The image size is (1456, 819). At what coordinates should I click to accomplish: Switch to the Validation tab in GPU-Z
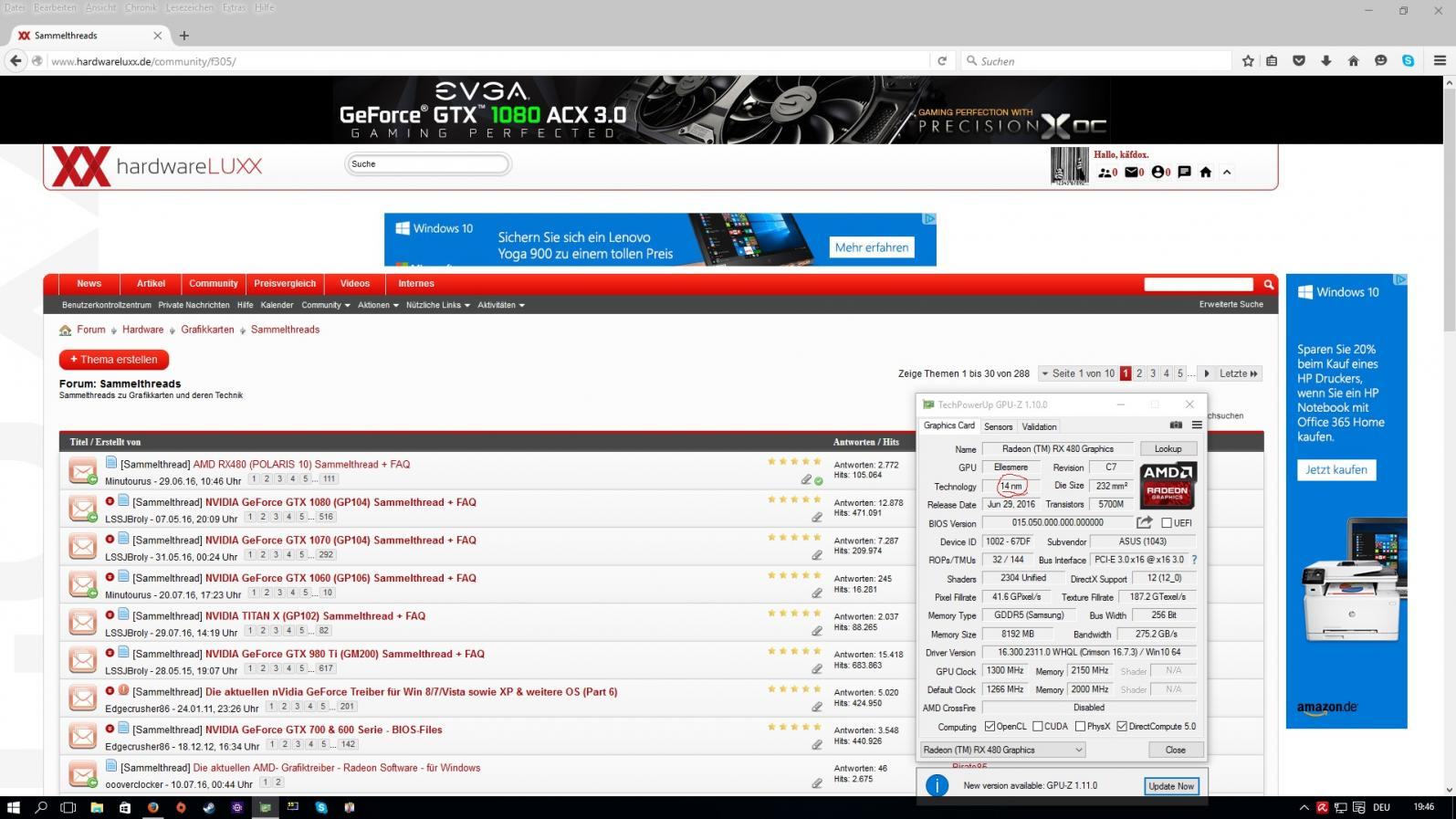(1039, 426)
